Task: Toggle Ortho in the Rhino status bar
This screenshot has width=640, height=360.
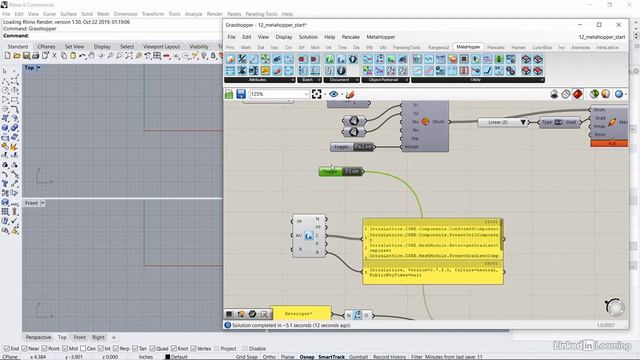Action: 269,357
